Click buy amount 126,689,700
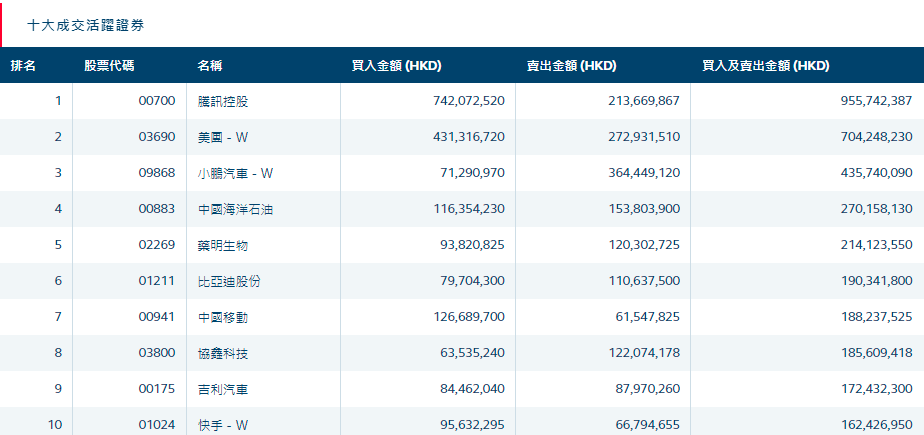Viewport: 924px width, 435px height. click(468, 317)
